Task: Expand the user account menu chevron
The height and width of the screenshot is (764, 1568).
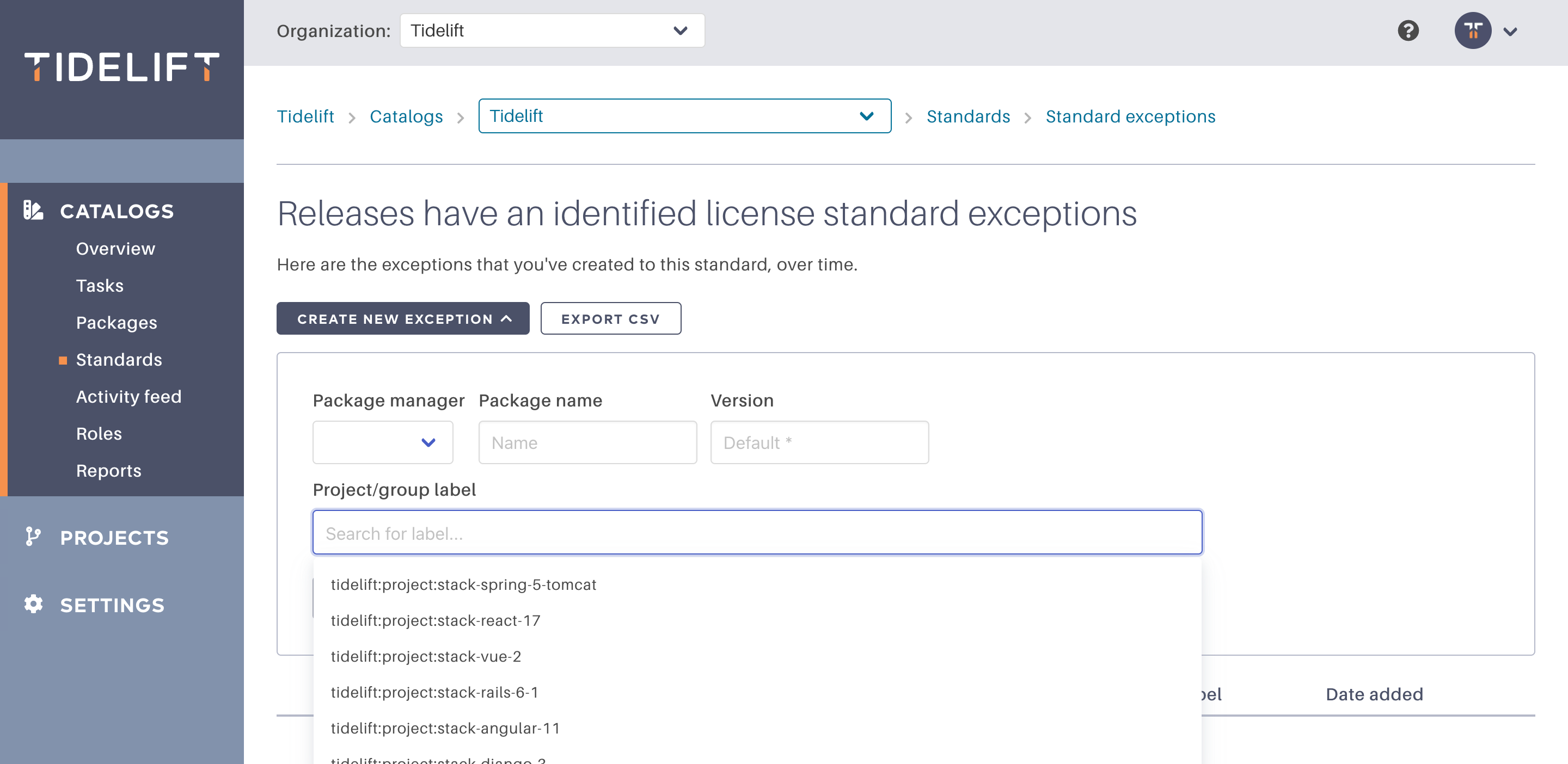Action: tap(1510, 32)
